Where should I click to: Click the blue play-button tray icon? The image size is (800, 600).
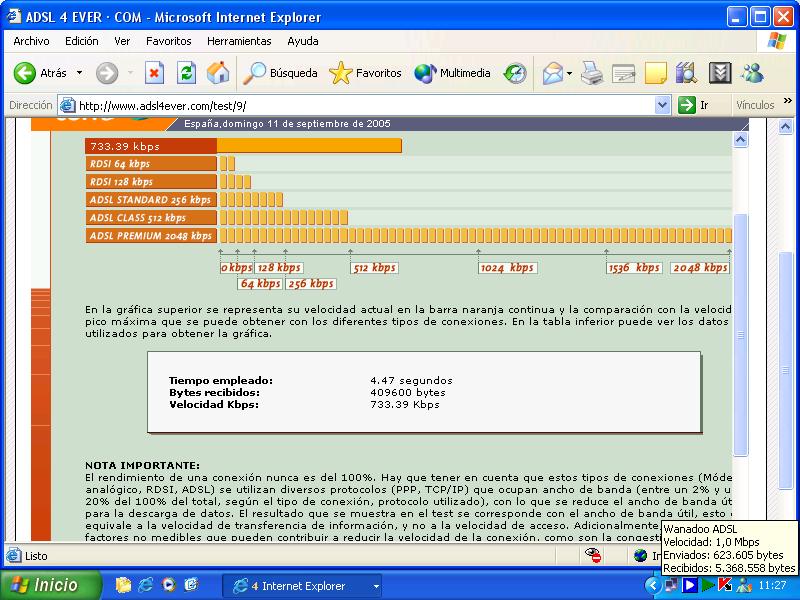point(689,585)
